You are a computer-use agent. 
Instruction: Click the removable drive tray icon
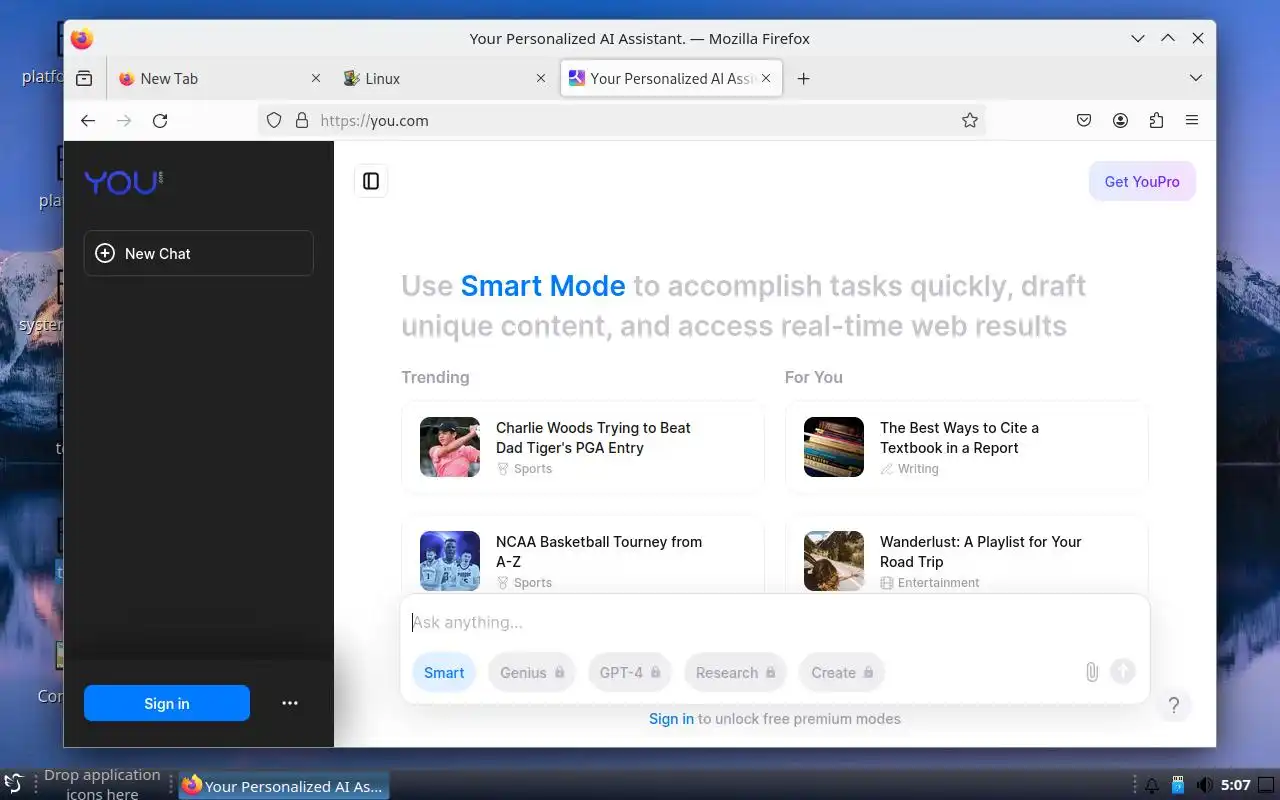click(1178, 785)
